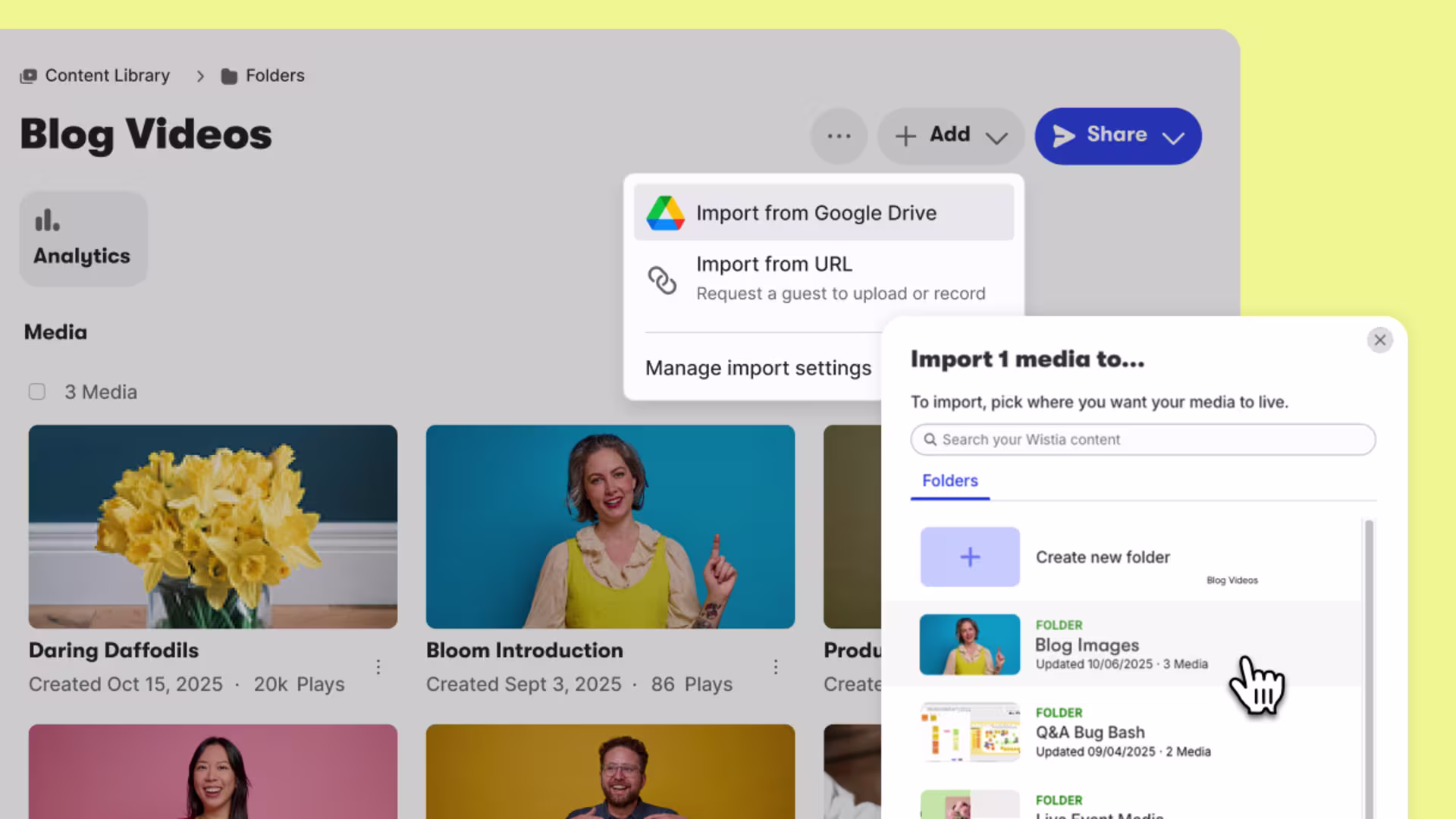Choose the Q&A Bug Bash folder

tap(1090, 733)
